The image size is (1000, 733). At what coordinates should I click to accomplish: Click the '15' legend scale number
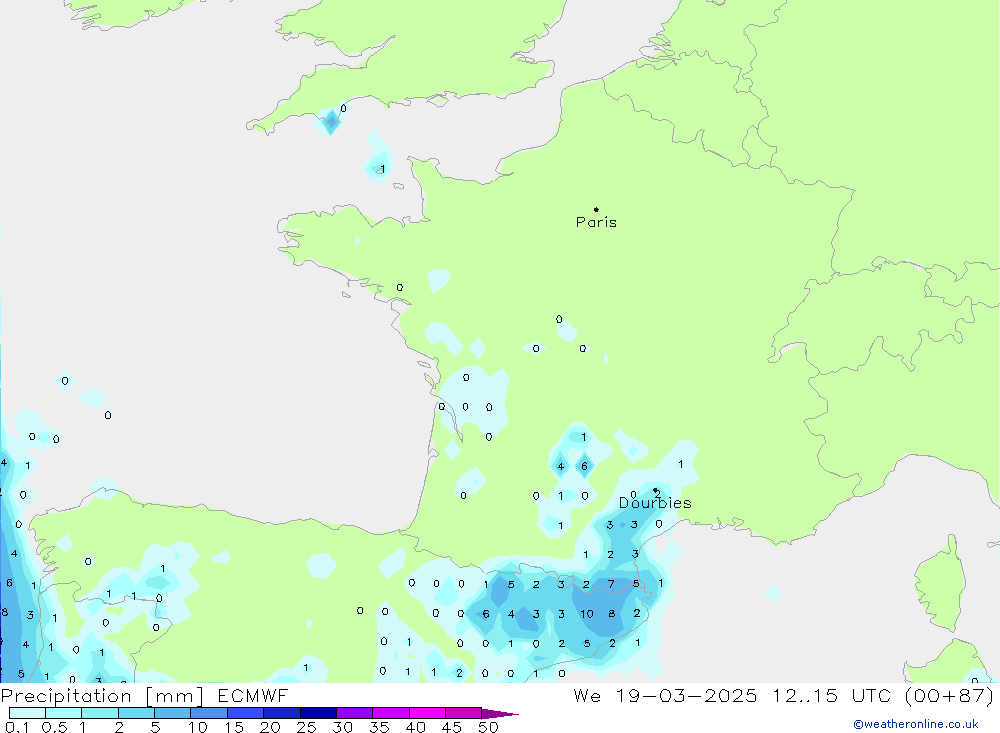coord(234,727)
